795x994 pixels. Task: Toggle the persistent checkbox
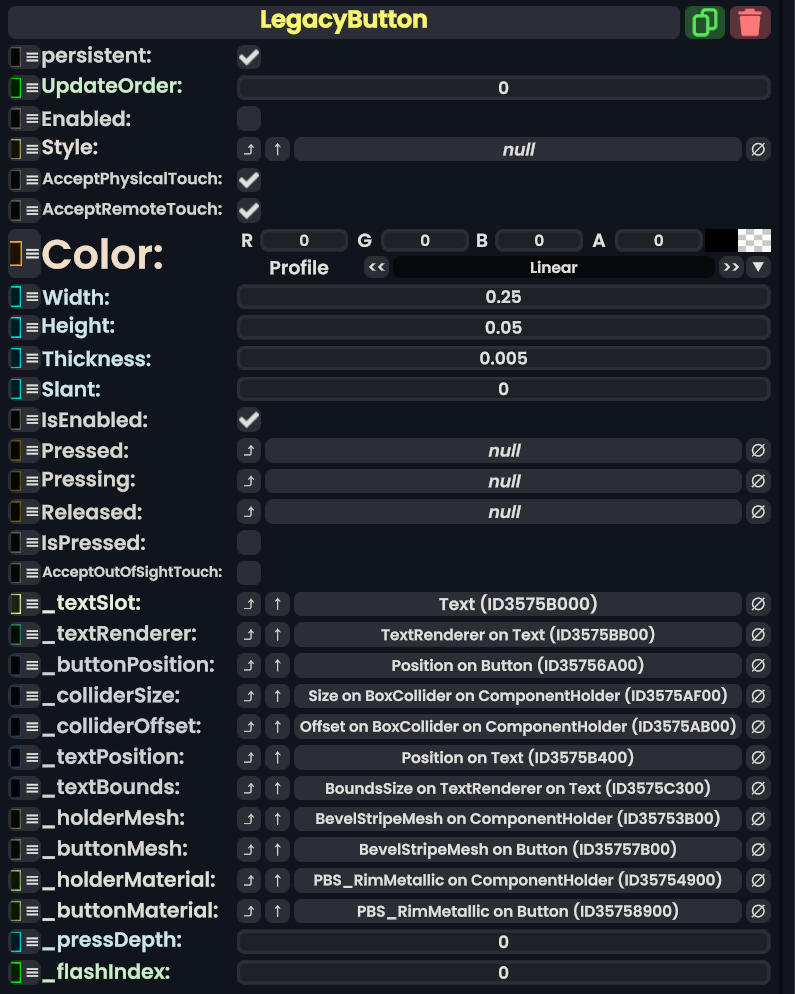click(x=249, y=57)
